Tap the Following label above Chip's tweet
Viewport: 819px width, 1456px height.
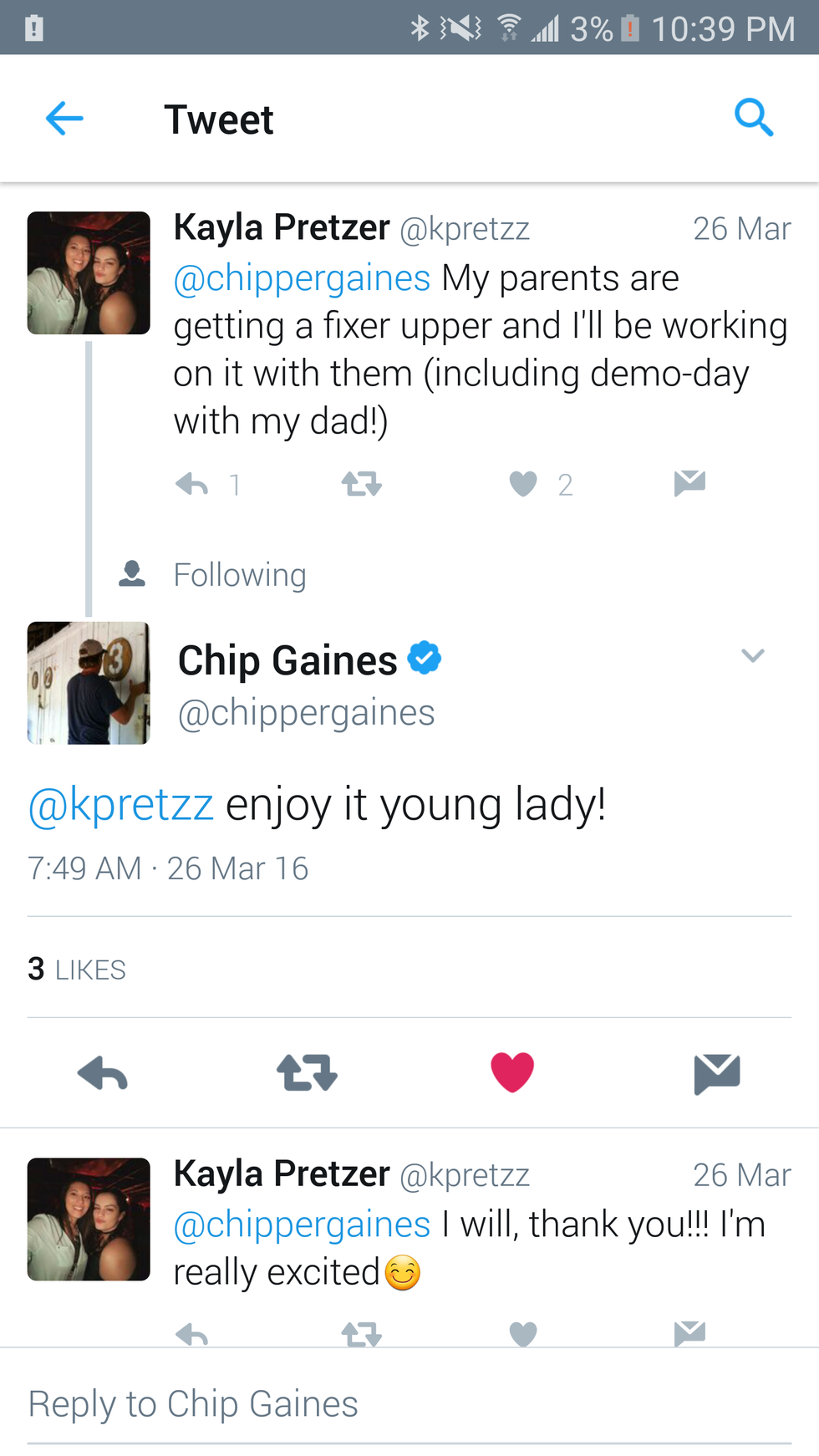239,575
